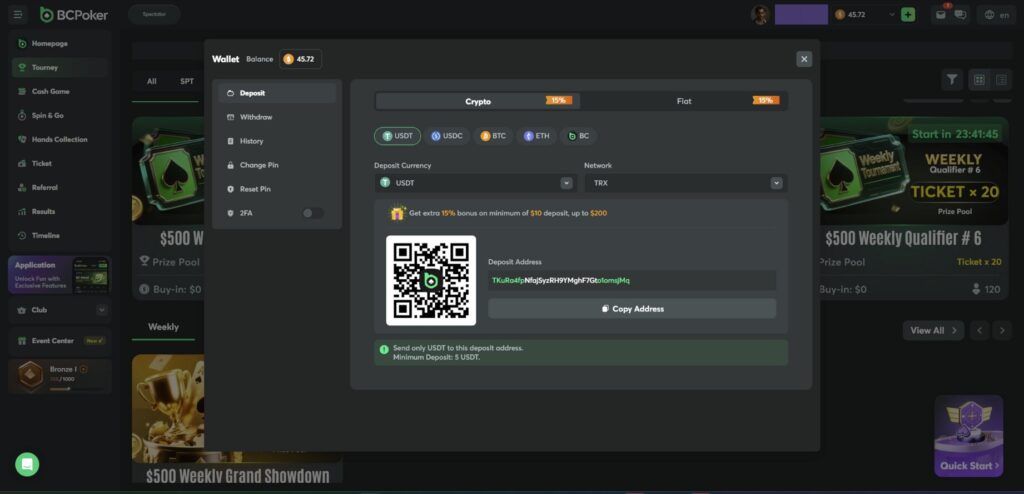Screen dimensions: 1024x494
Task: Switch to the Crypto tab
Action: click(478, 101)
